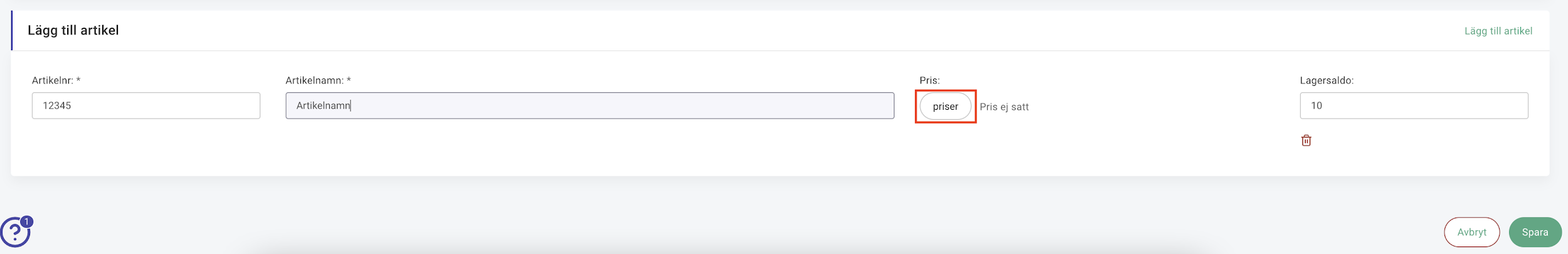This screenshot has height=254, width=1568.
Task: Select the Artikelnr: * label
Action: click(56, 80)
